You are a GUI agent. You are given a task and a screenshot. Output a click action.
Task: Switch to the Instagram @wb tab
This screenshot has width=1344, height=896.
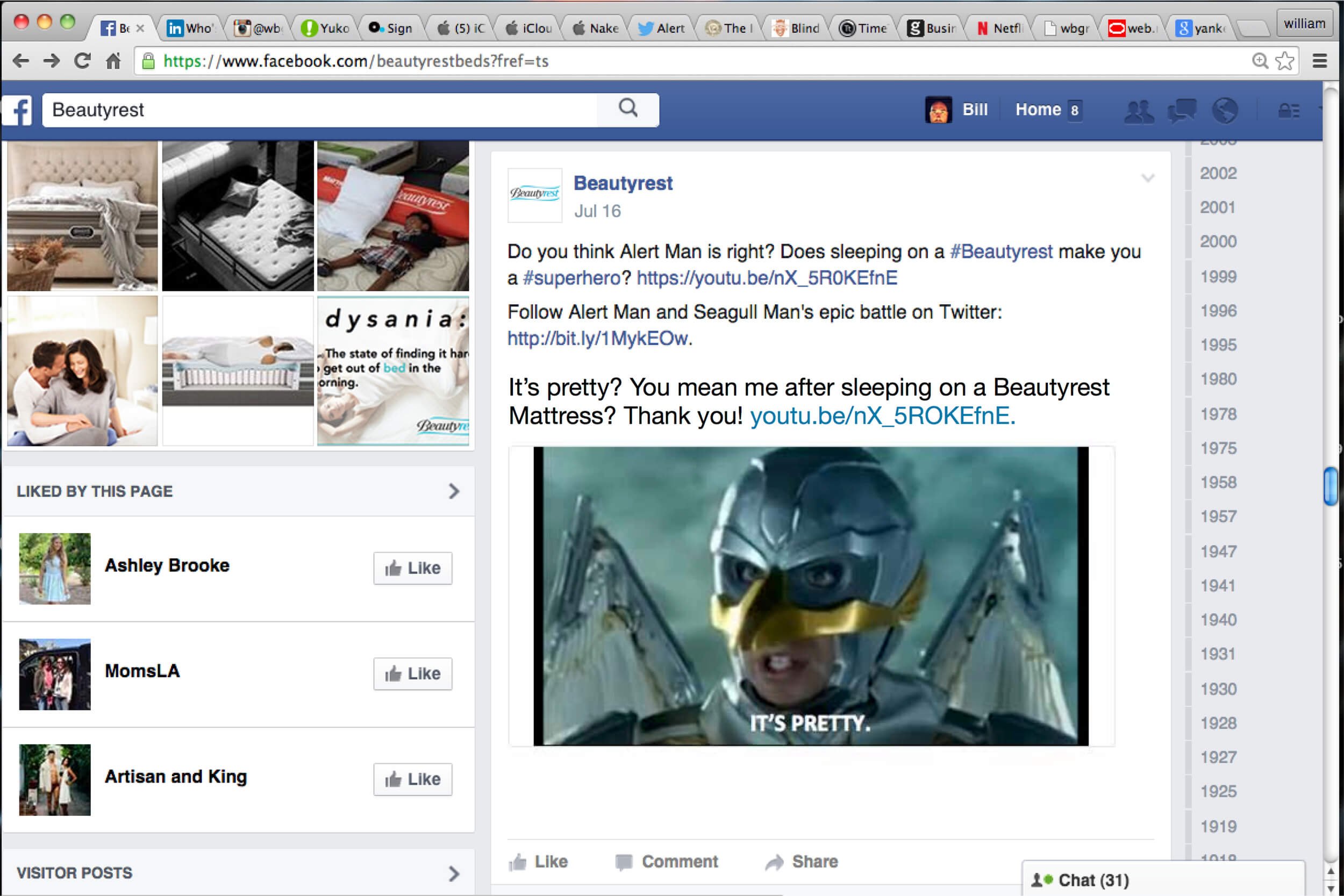click(259, 28)
